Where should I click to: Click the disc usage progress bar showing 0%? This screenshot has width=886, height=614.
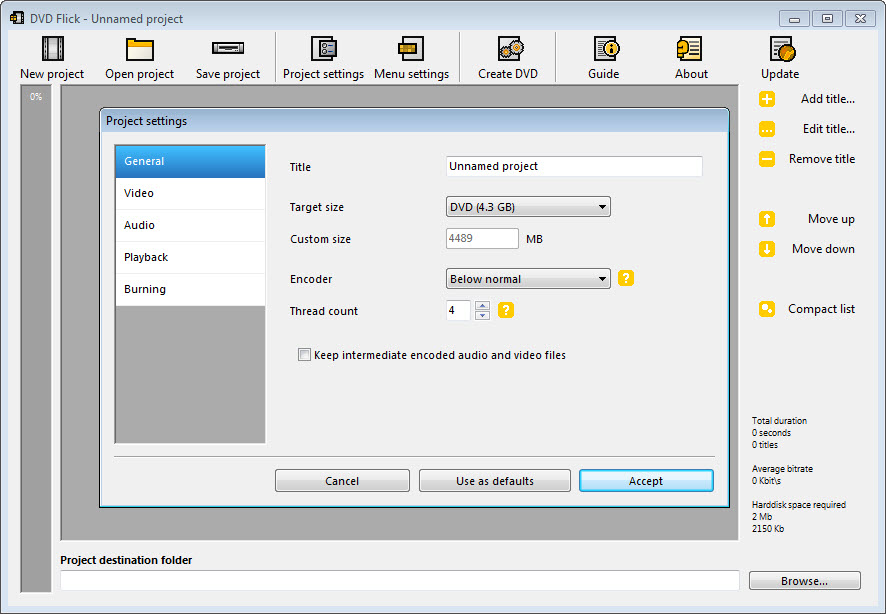click(x=36, y=338)
